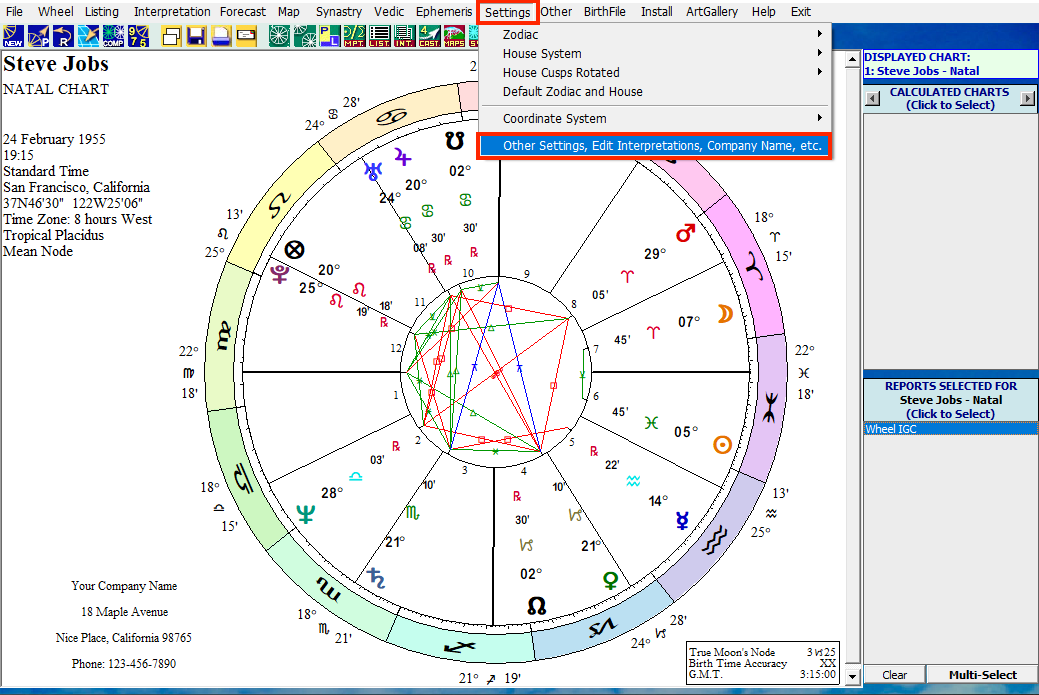
Task: Expand House Cusps Rotated submenu
Action: point(655,73)
